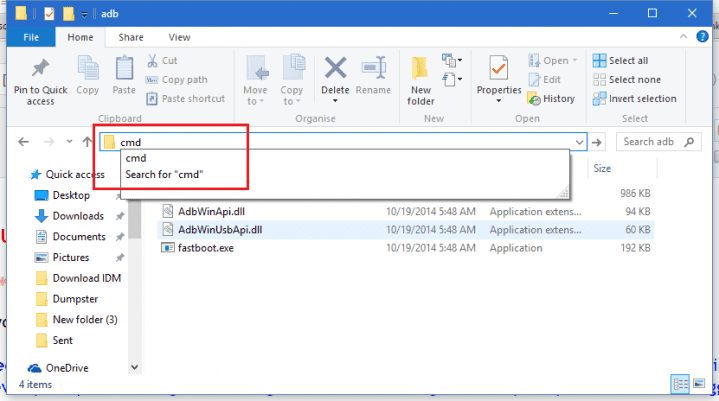Click Select all
This screenshot has height=401, width=719.
[620, 60]
